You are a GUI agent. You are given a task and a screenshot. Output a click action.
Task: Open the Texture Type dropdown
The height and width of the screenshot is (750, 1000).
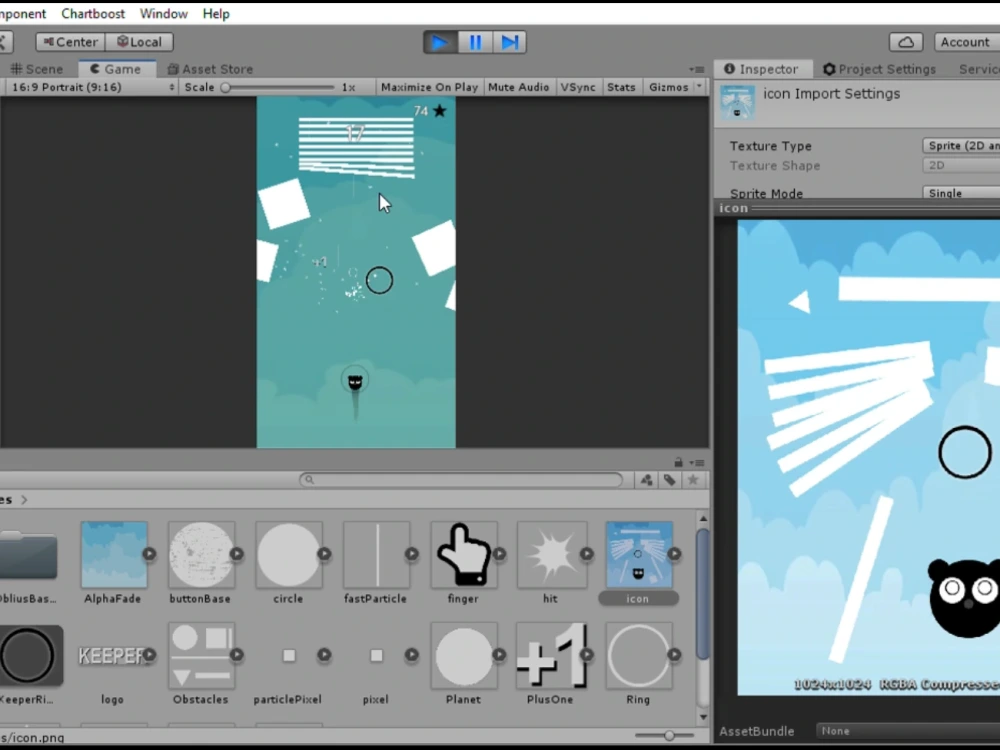pos(961,146)
